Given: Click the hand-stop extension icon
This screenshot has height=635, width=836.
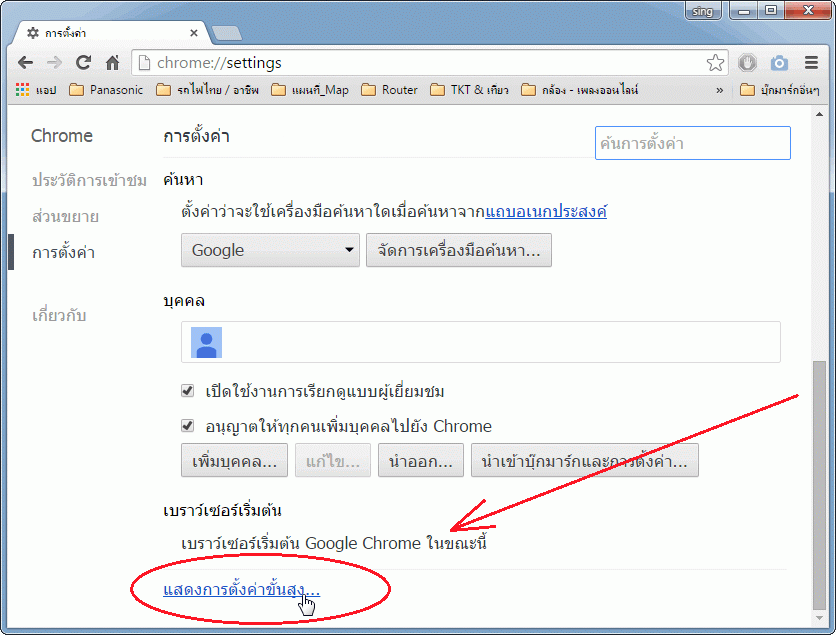Looking at the screenshot, I should [747, 63].
